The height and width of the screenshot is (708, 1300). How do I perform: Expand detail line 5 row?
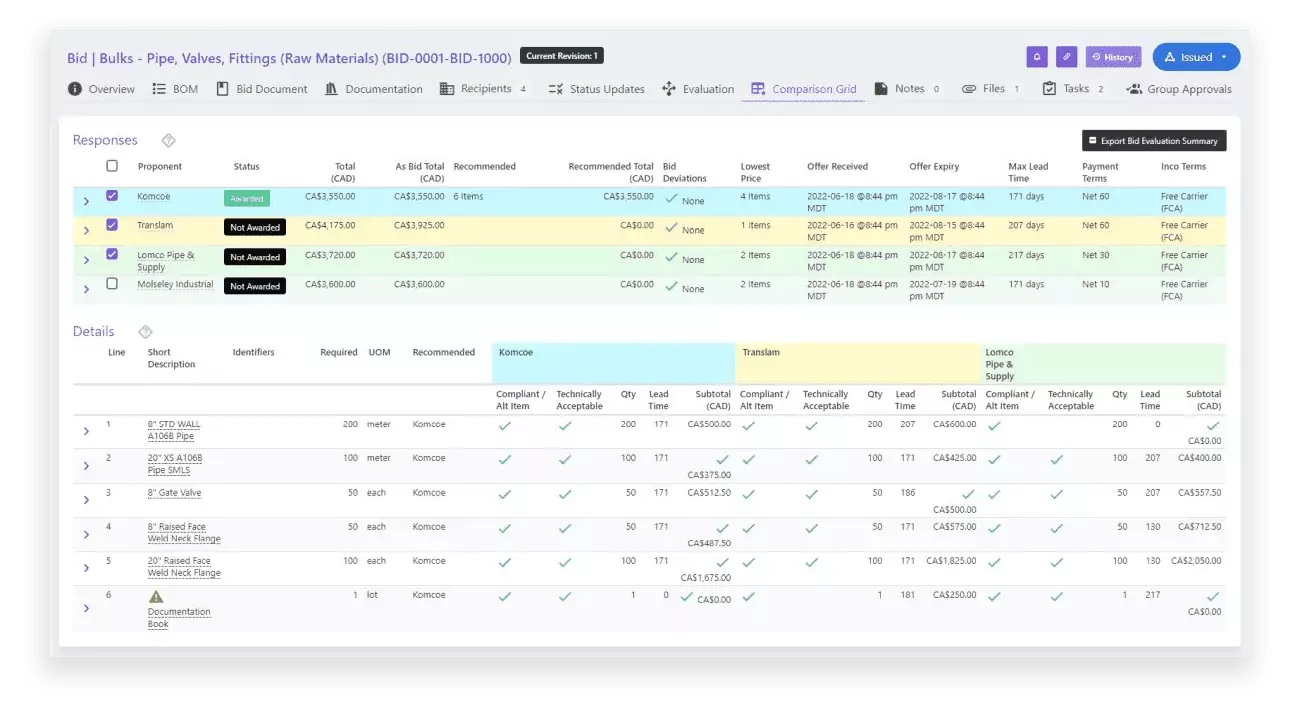pos(86,568)
